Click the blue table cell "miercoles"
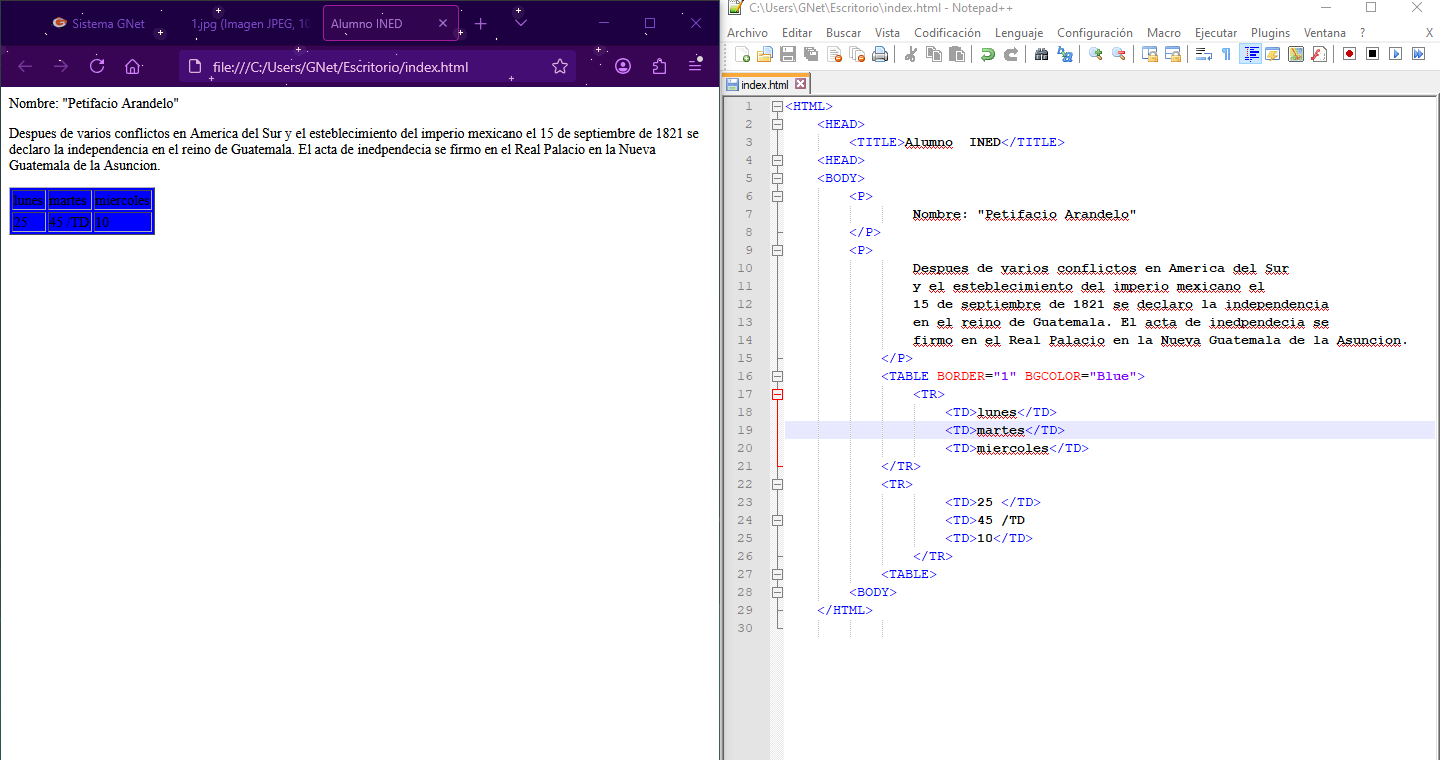1440x760 pixels. 122,200
